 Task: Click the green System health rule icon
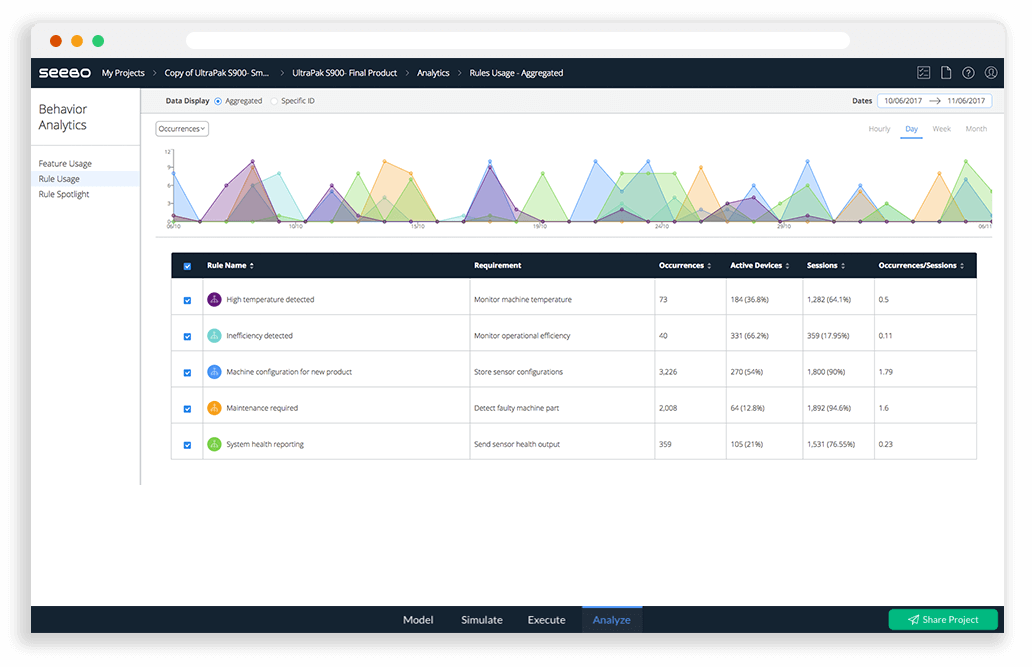point(214,444)
